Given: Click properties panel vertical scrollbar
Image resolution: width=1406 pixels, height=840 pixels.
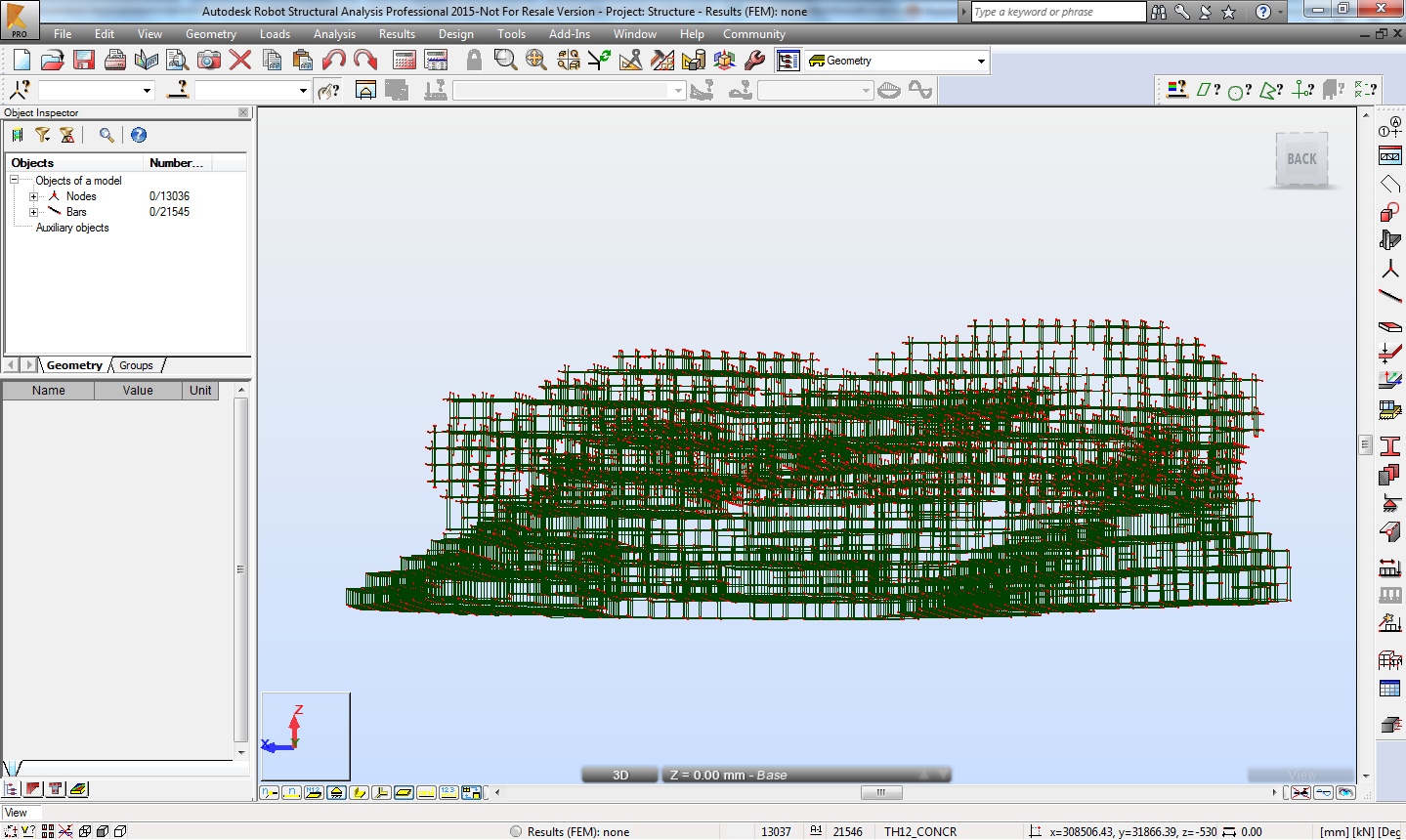Looking at the screenshot, I should click(x=241, y=569).
